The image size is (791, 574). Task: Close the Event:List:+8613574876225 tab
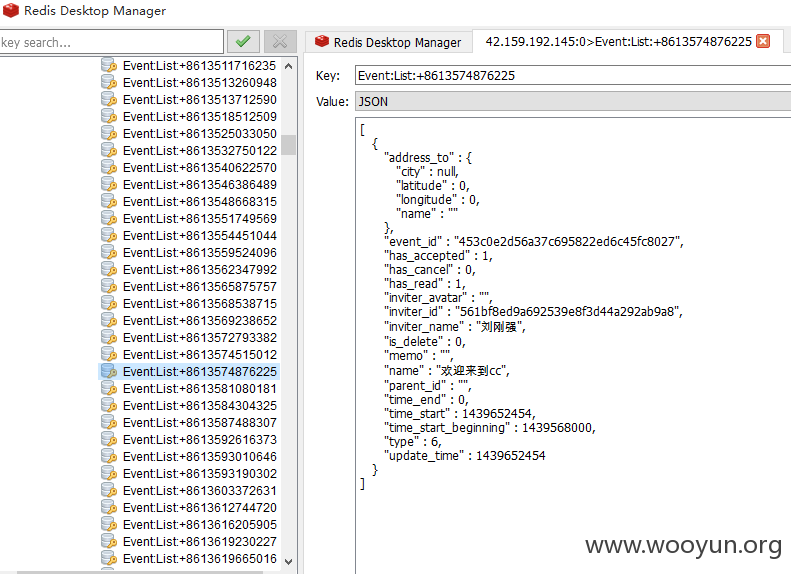[x=763, y=41]
